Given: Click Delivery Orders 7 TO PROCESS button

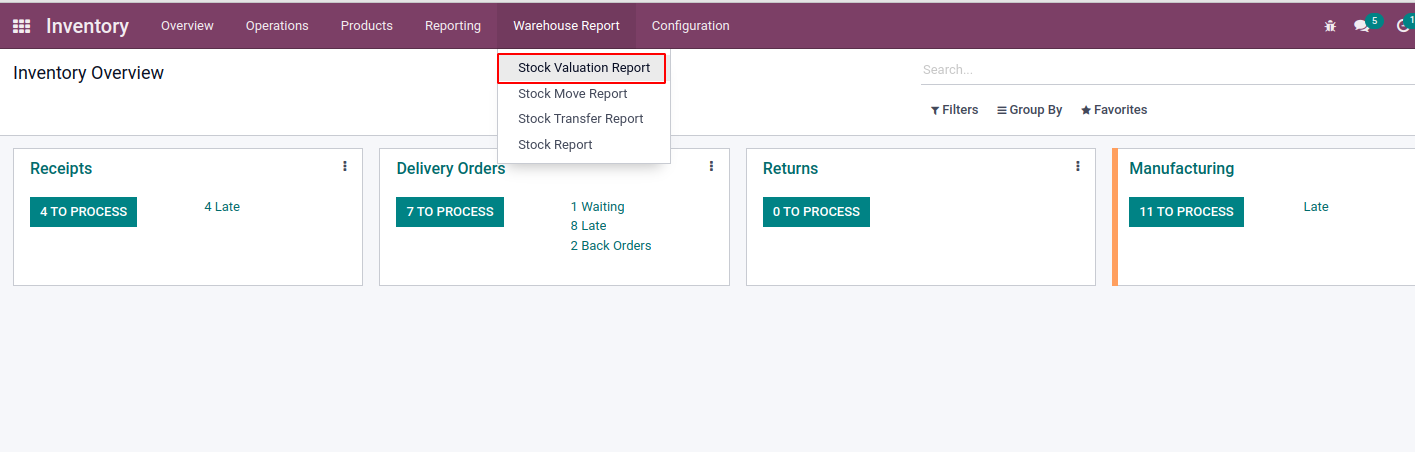Looking at the screenshot, I should 450,212.
